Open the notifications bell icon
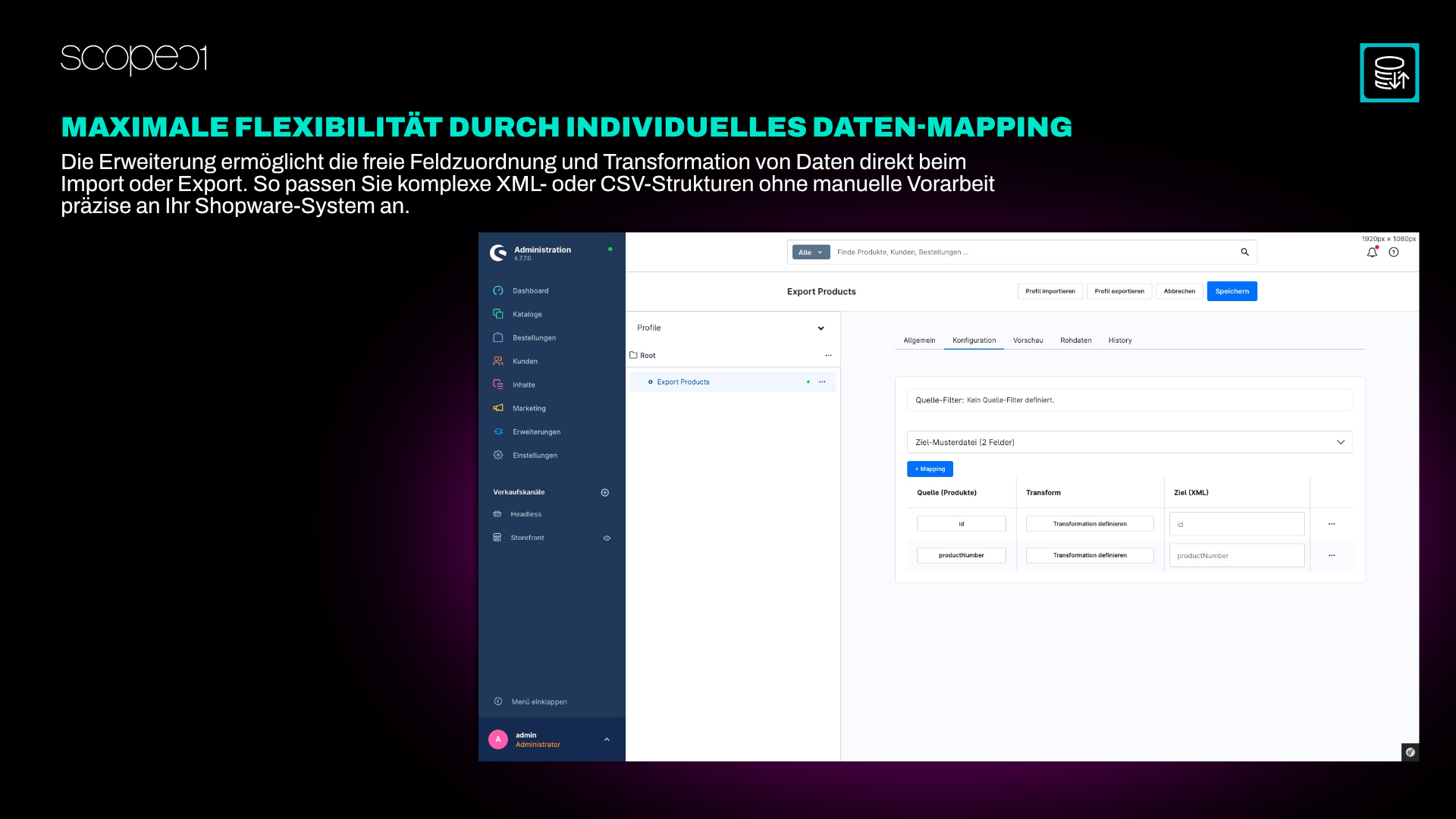The height and width of the screenshot is (819, 1456). point(1372,253)
